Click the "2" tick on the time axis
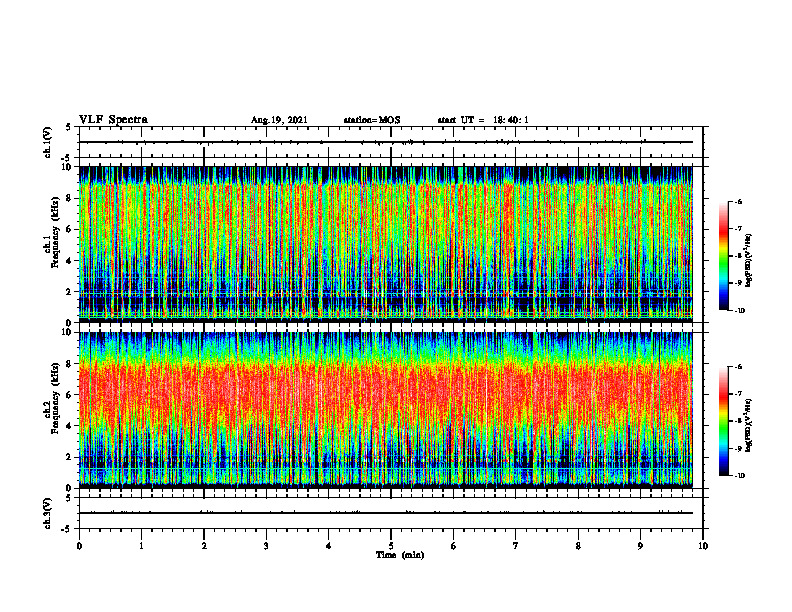The image size is (792, 612). [204, 546]
